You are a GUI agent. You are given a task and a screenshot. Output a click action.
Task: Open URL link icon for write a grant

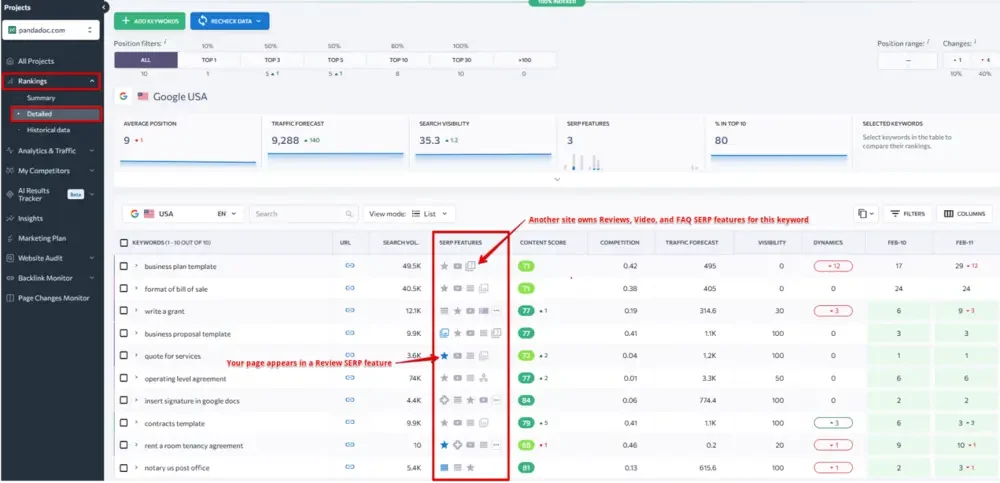click(349, 310)
